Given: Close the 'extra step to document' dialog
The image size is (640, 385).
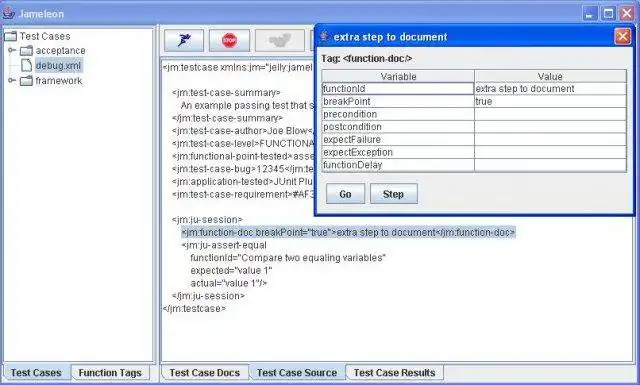Looking at the screenshot, I should click(x=622, y=37).
